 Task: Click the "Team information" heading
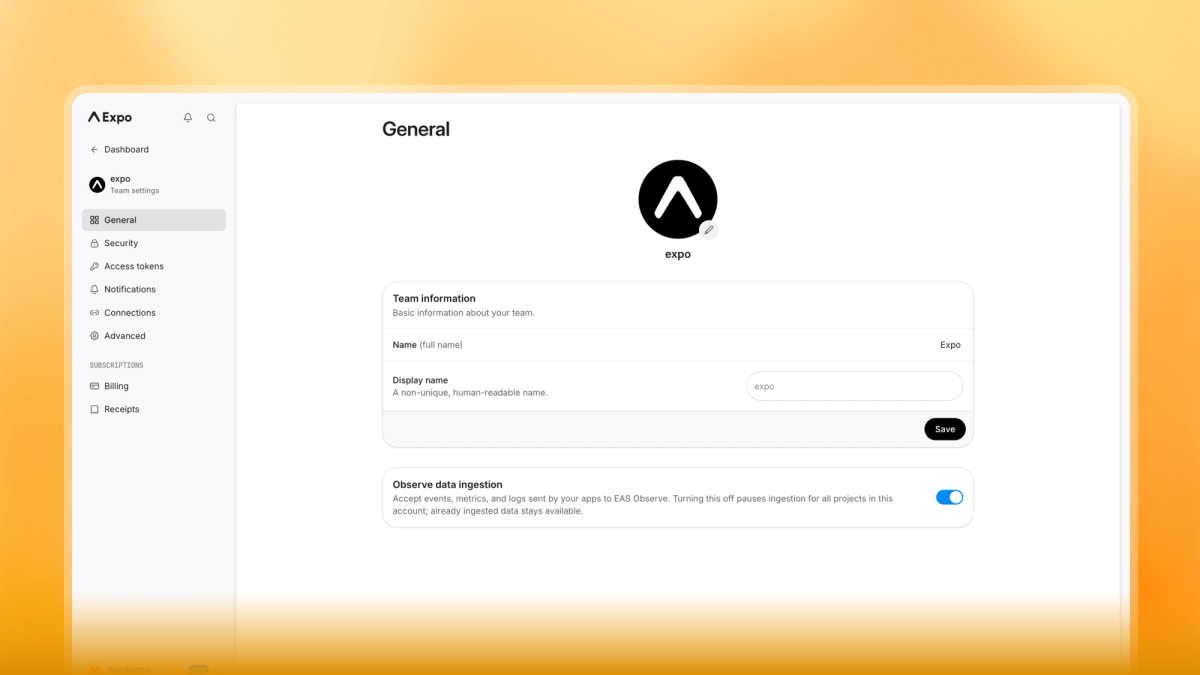click(x=434, y=299)
